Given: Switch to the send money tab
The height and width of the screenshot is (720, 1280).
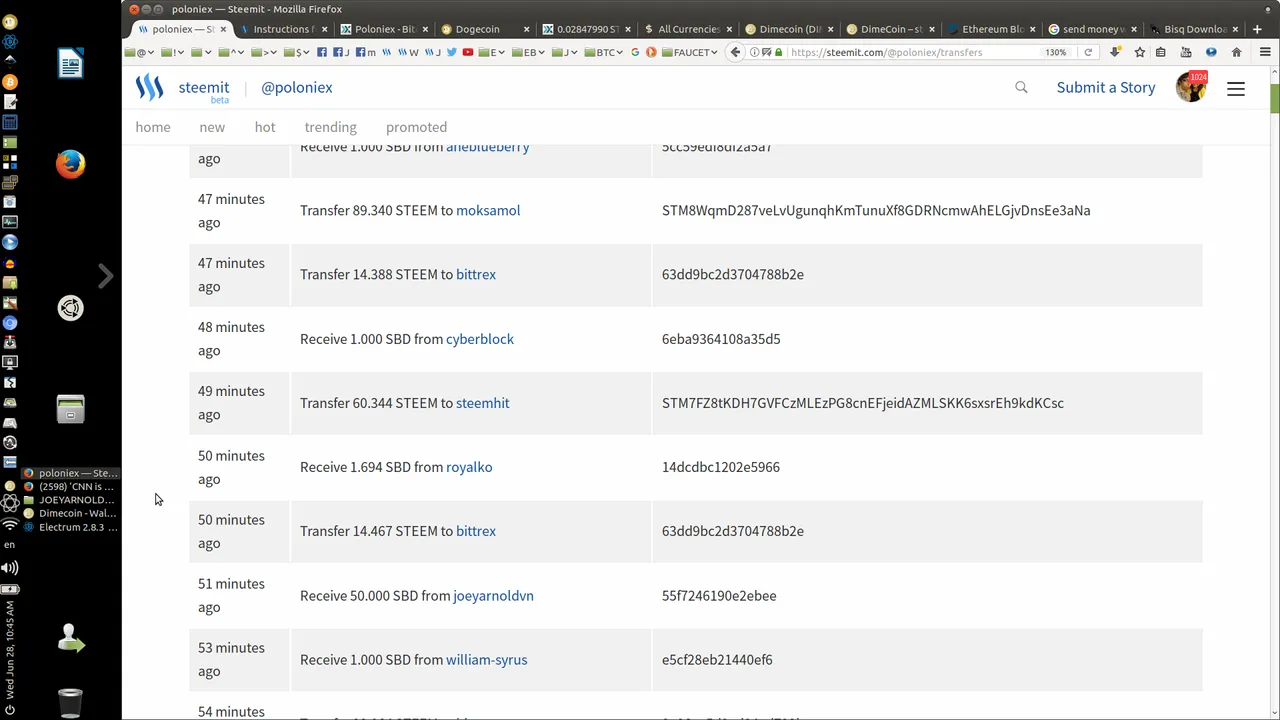Looking at the screenshot, I should (x=1090, y=29).
